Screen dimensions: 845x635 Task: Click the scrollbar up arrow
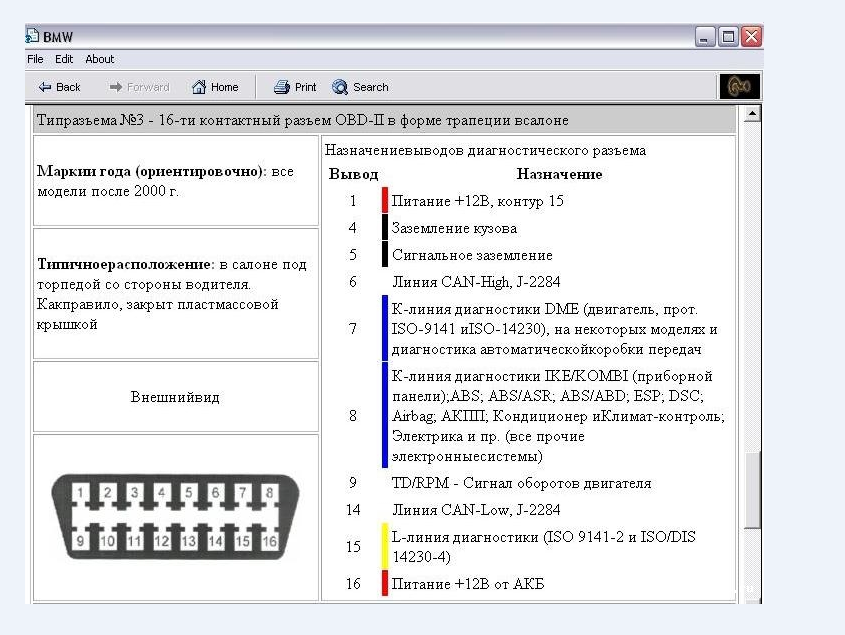point(752,114)
